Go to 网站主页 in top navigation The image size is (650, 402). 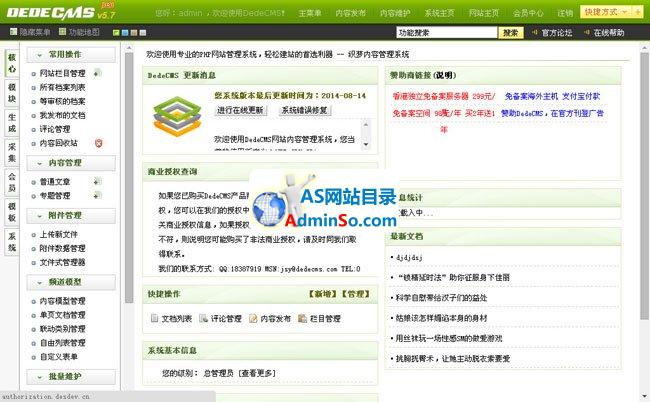click(x=484, y=13)
